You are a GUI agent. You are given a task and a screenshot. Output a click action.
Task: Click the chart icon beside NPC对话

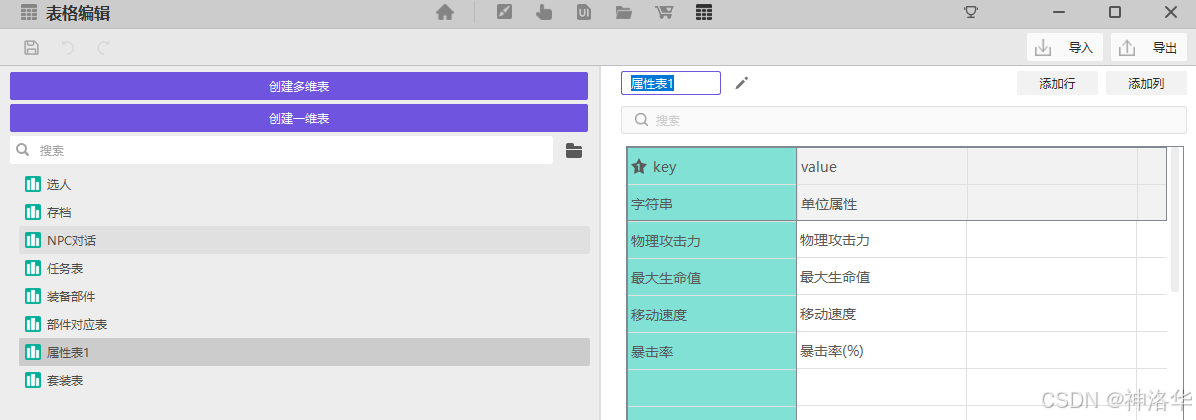click(x=33, y=240)
